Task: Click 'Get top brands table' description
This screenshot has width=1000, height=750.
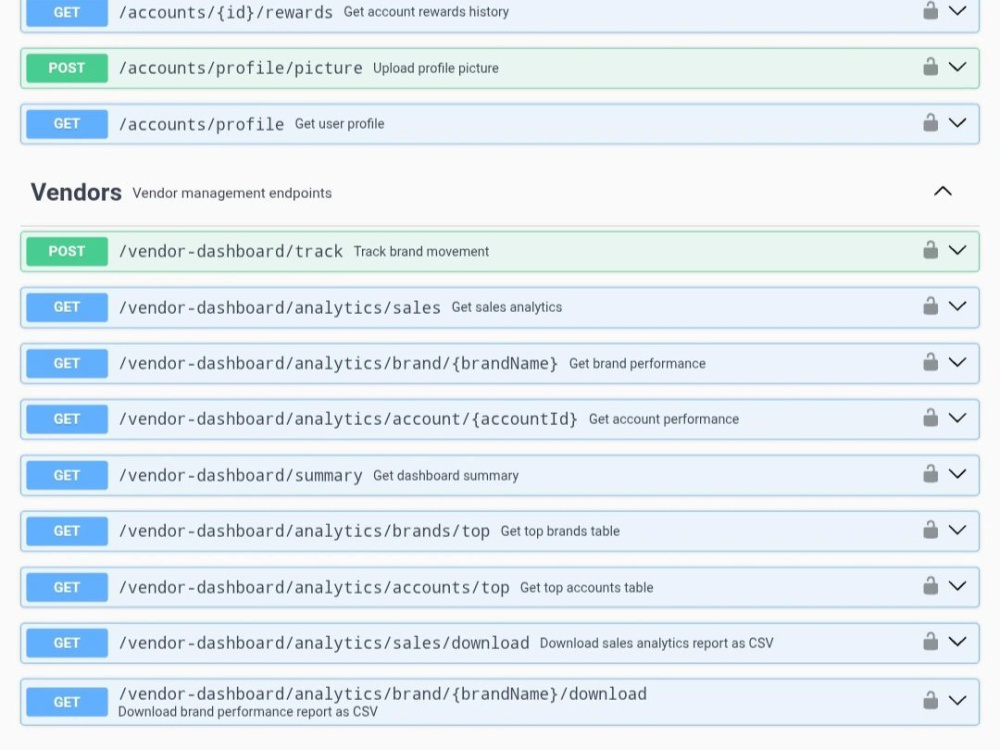Action: 560,531
